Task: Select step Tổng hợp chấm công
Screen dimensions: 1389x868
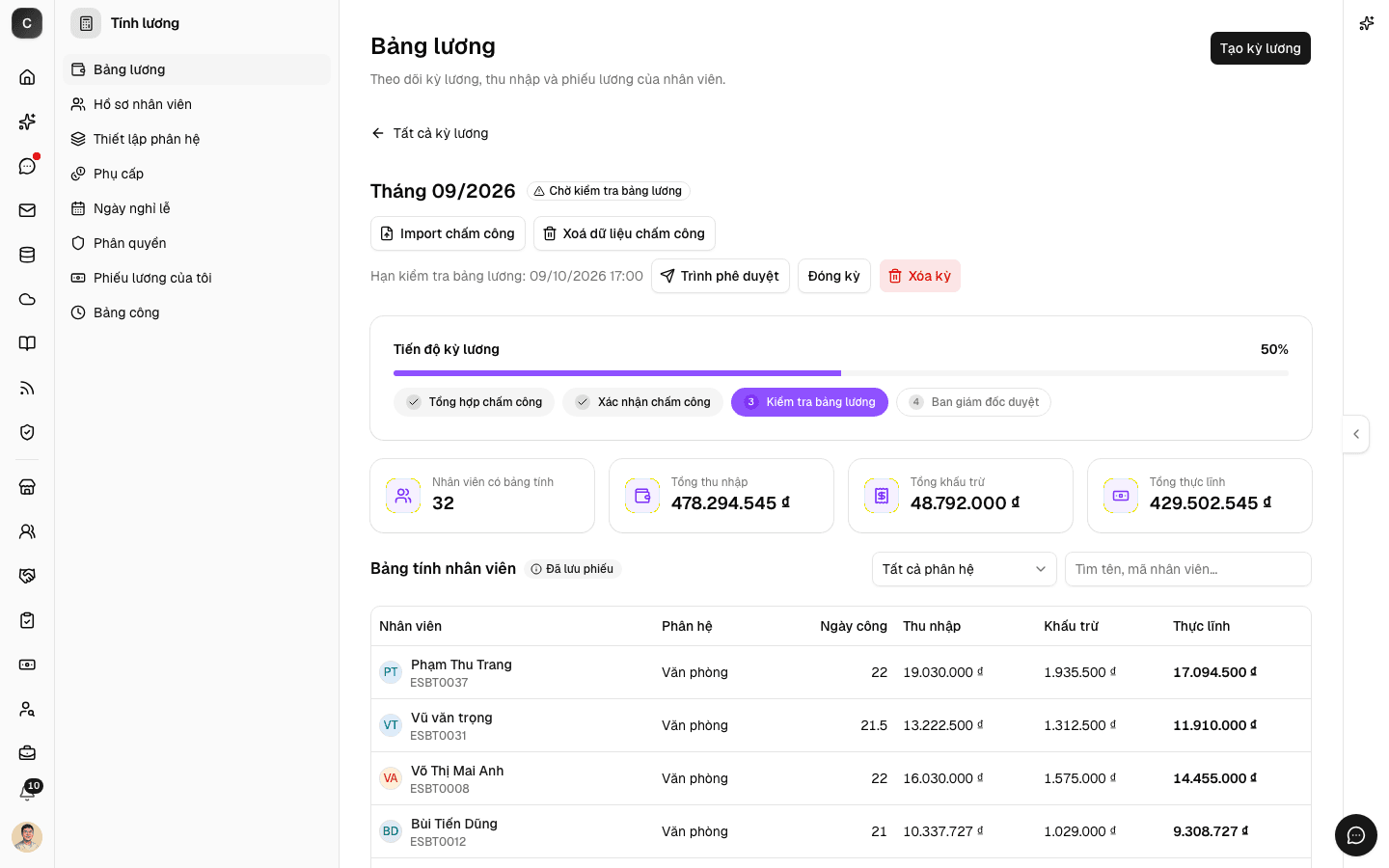Action: tap(474, 402)
